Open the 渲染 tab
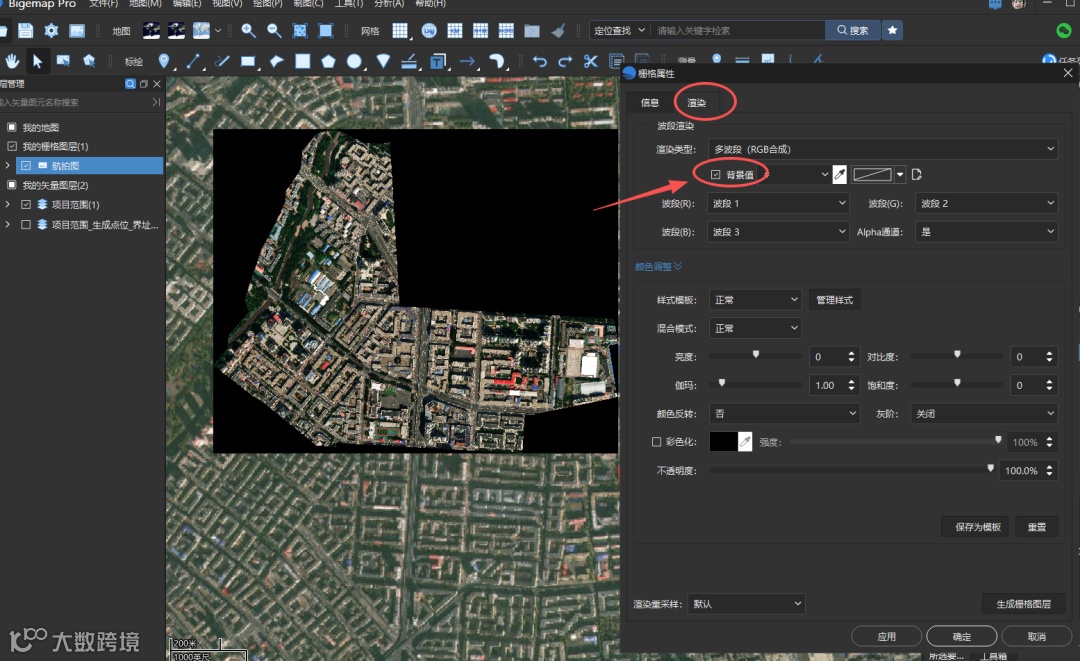The height and width of the screenshot is (661, 1080). (x=696, y=103)
